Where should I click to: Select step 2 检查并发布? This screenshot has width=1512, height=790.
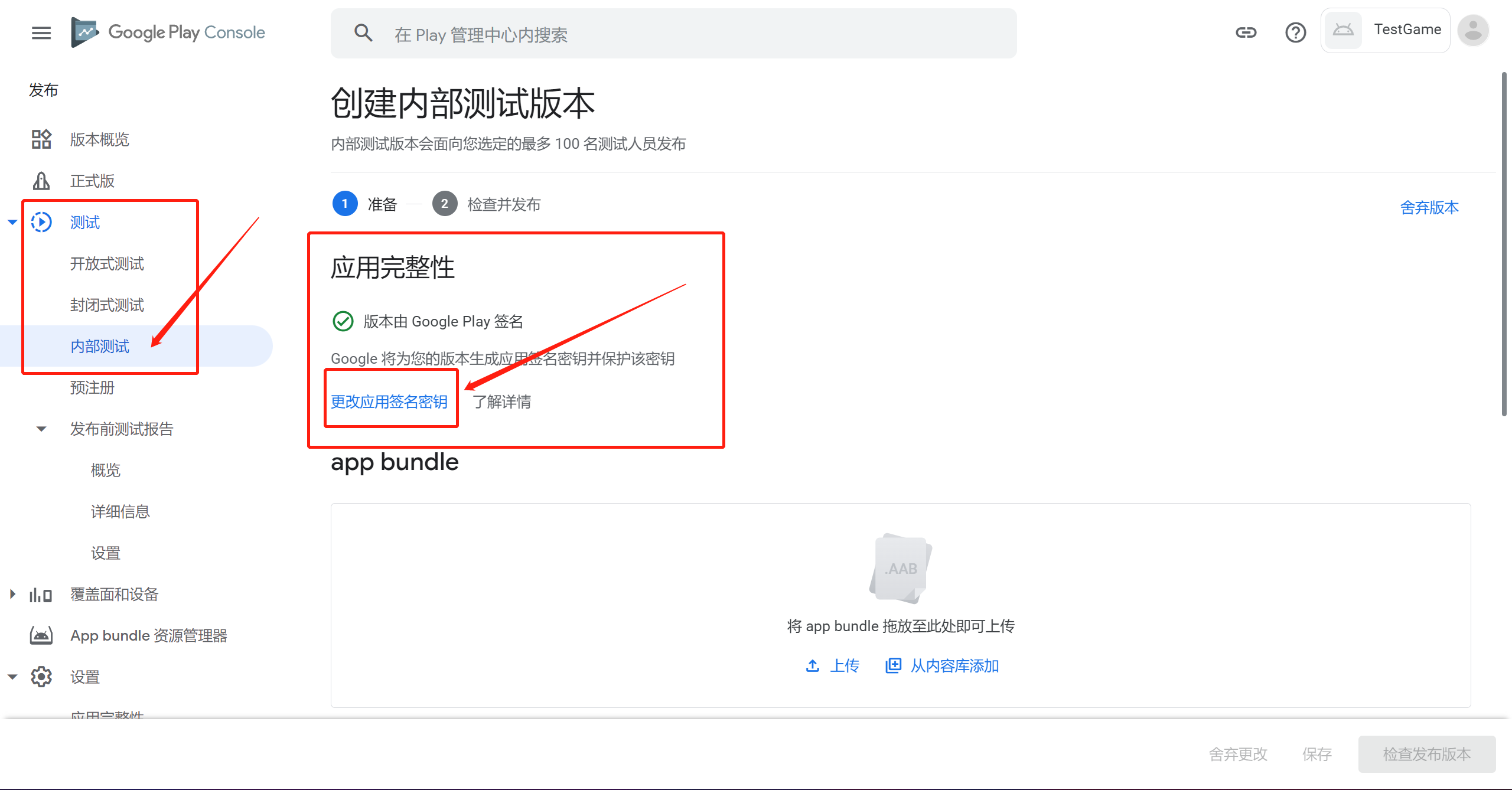click(487, 204)
